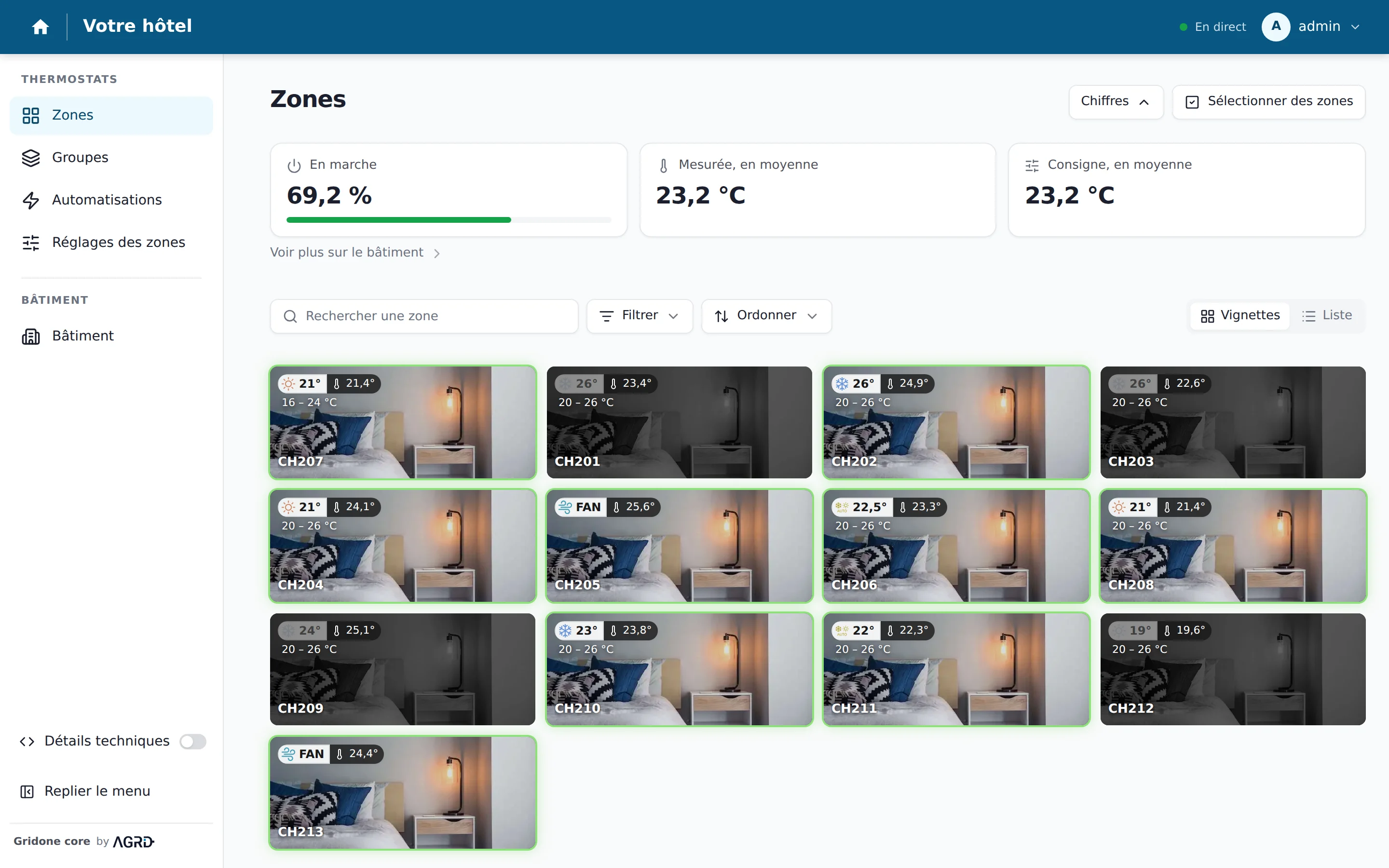Open Zones in the sidebar
The image size is (1389, 868).
(x=111, y=115)
